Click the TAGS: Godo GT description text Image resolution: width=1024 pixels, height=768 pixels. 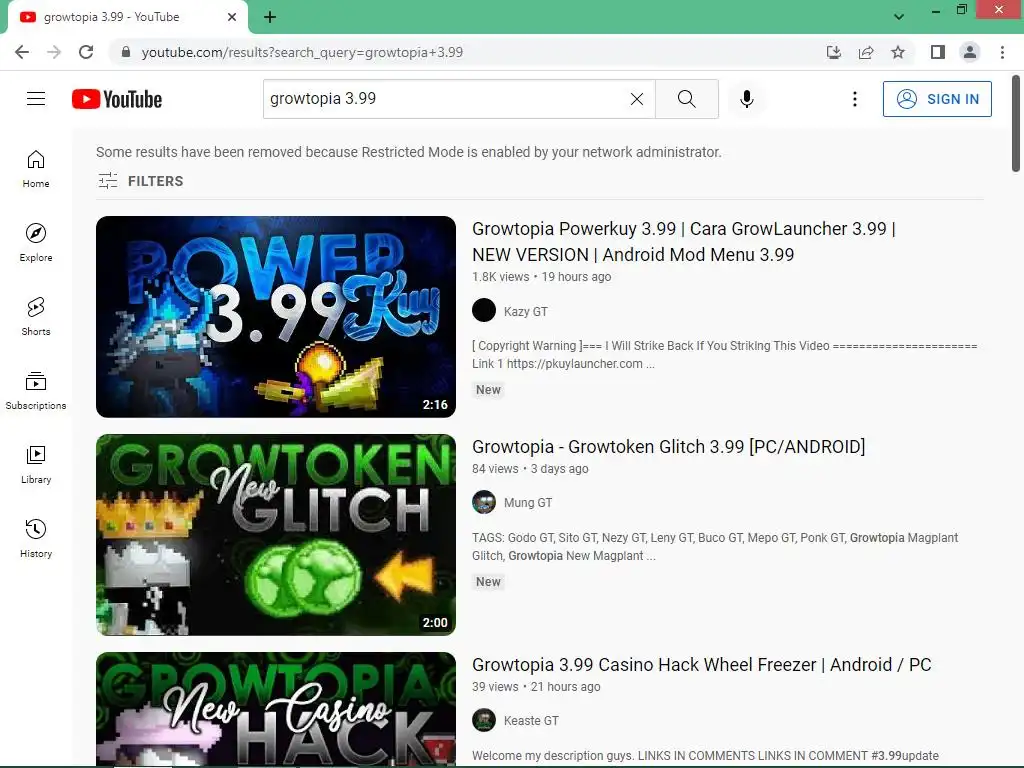click(715, 547)
